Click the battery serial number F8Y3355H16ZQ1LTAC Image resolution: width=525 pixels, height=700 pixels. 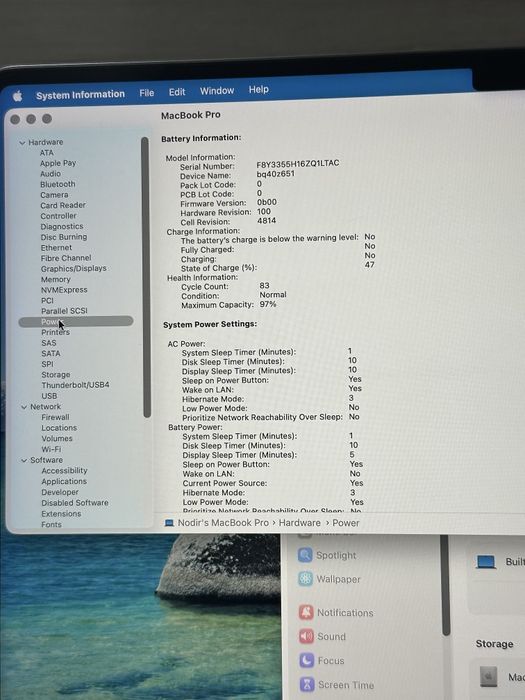[x=298, y=163]
